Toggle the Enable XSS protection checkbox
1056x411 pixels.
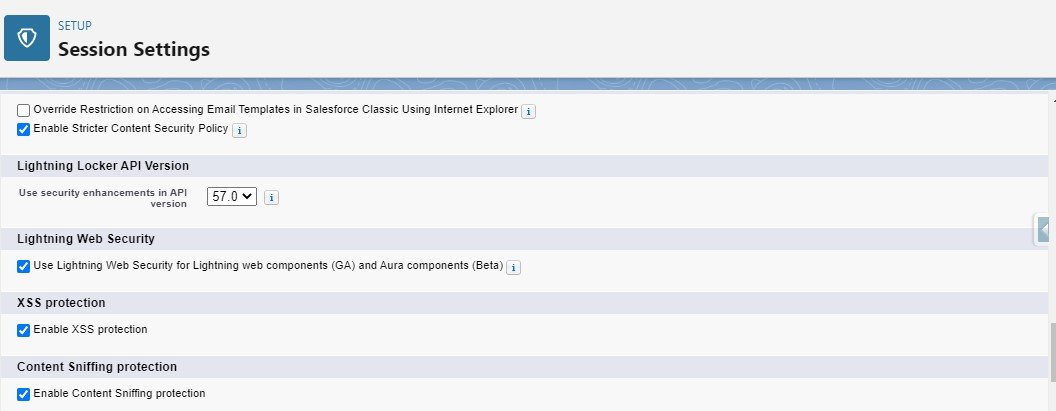[24, 330]
